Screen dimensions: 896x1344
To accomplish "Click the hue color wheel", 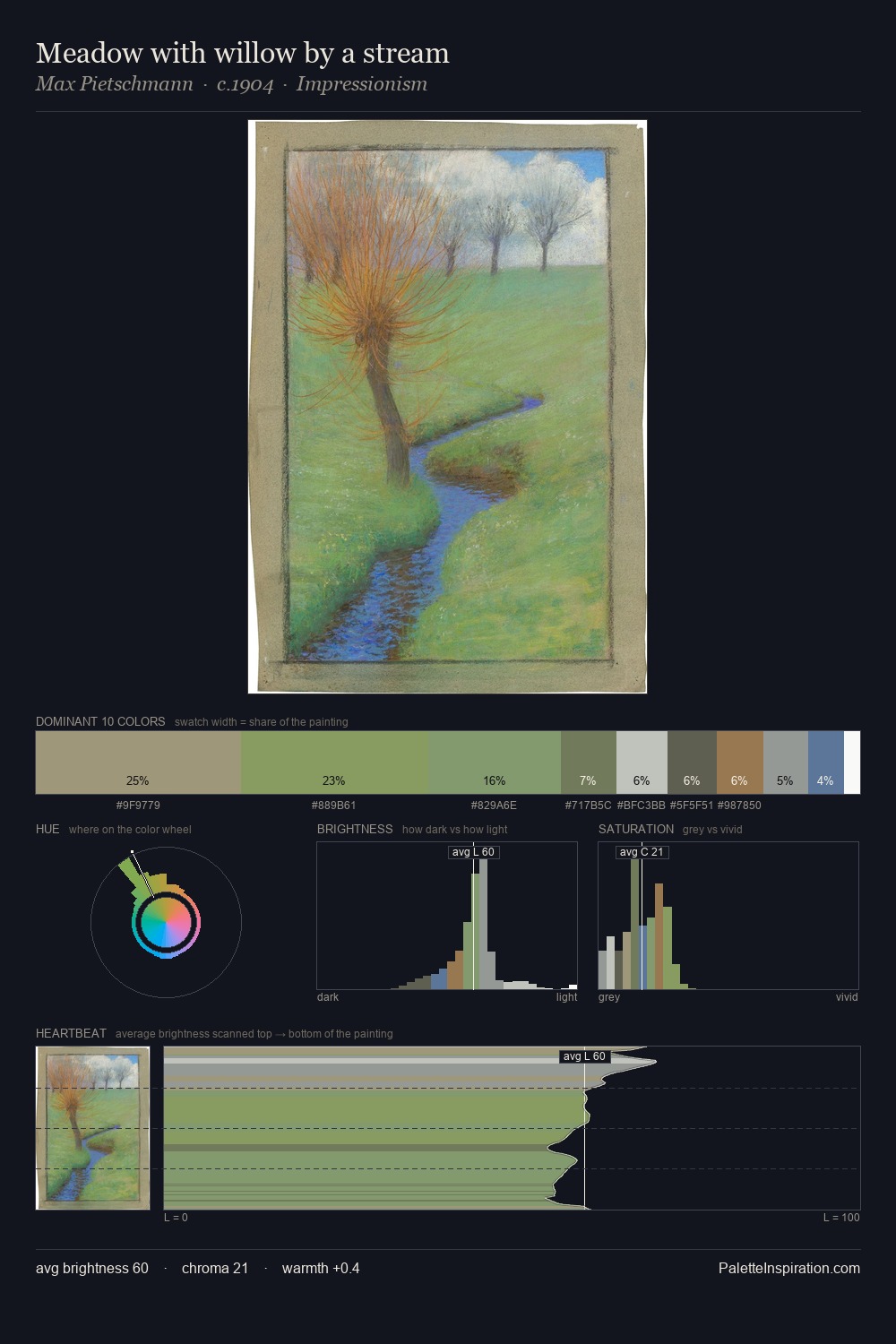I will pyautogui.click(x=166, y=922).
